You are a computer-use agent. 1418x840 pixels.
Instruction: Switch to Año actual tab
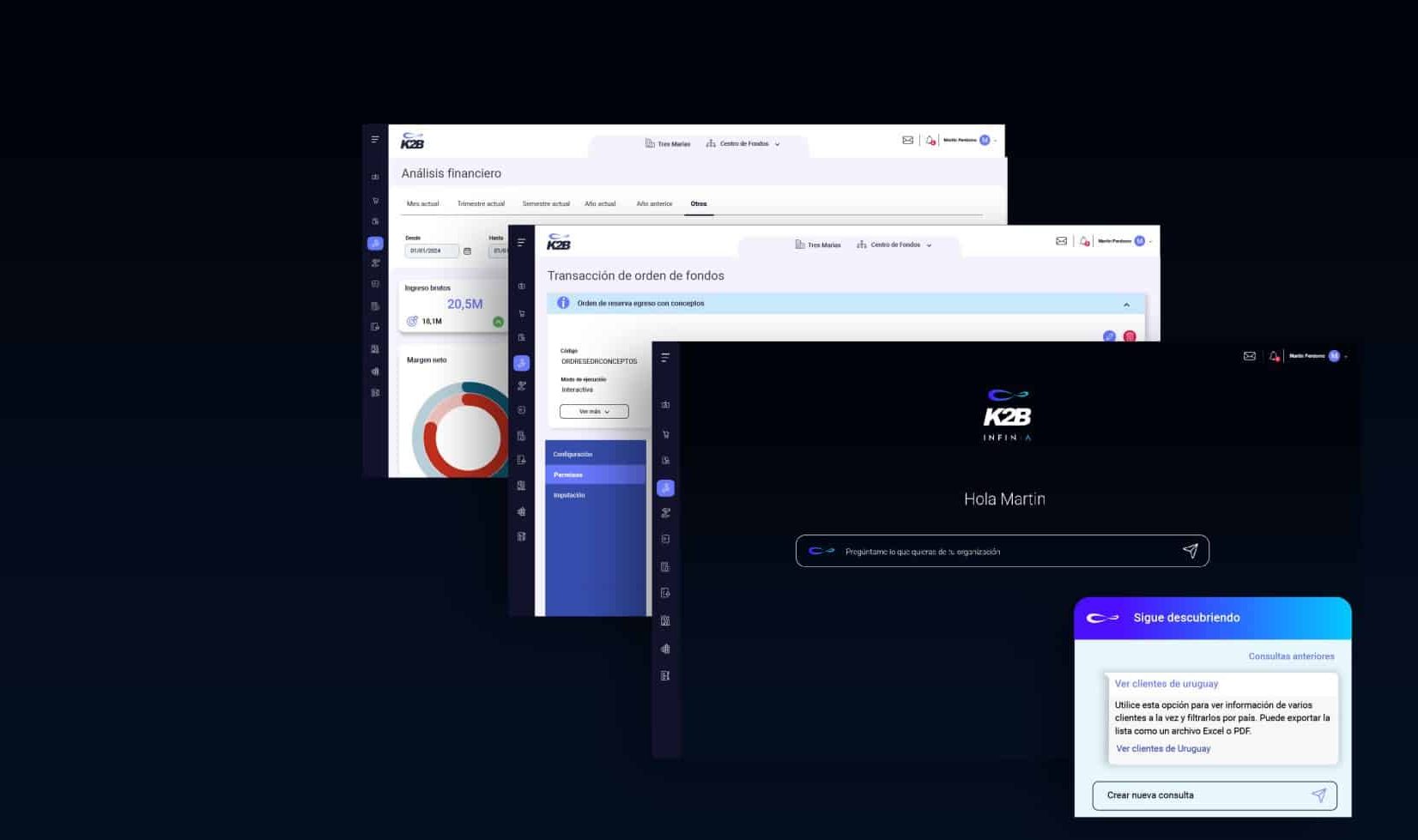[x=600, y=204]
